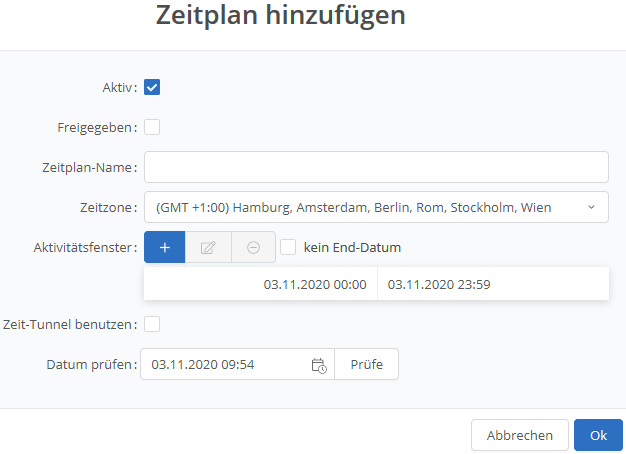
Task: Confirm the schedule with the Ok button
Action: pyautogui.click(x=598, y=435)
